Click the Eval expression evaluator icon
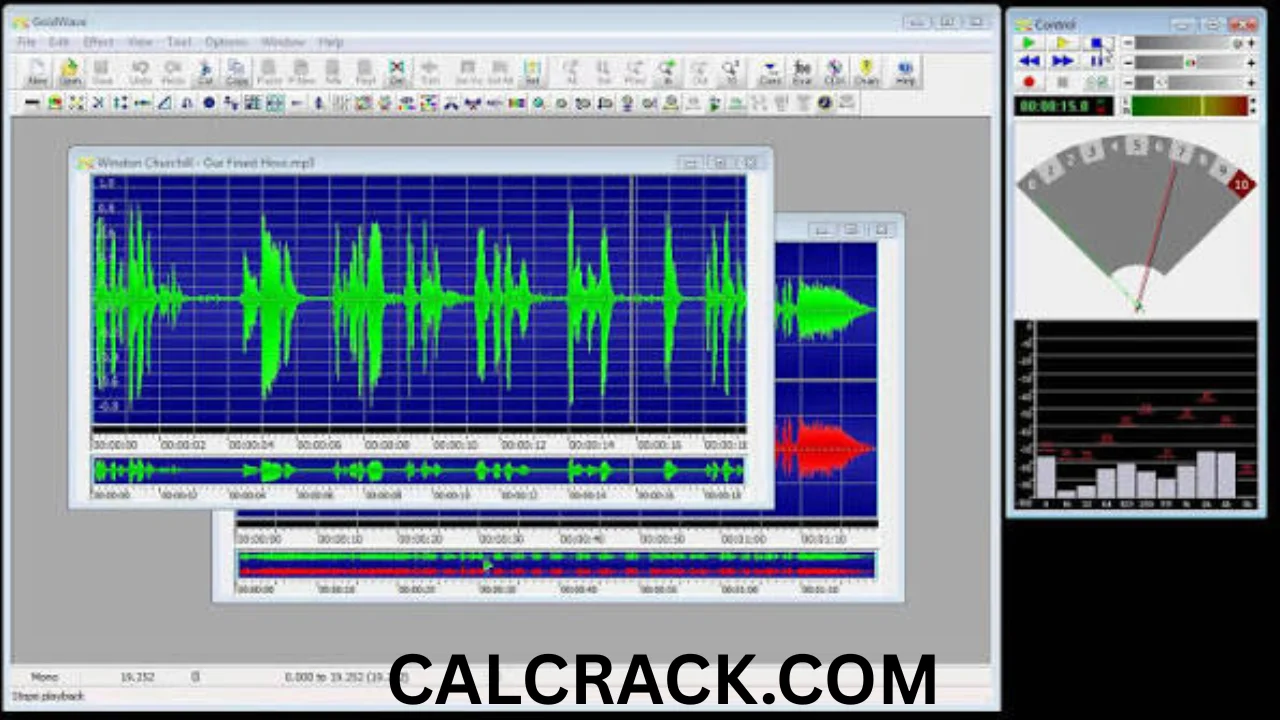Image resolution: width=1280 pixels, height=720 pixels. click(802, 72)
